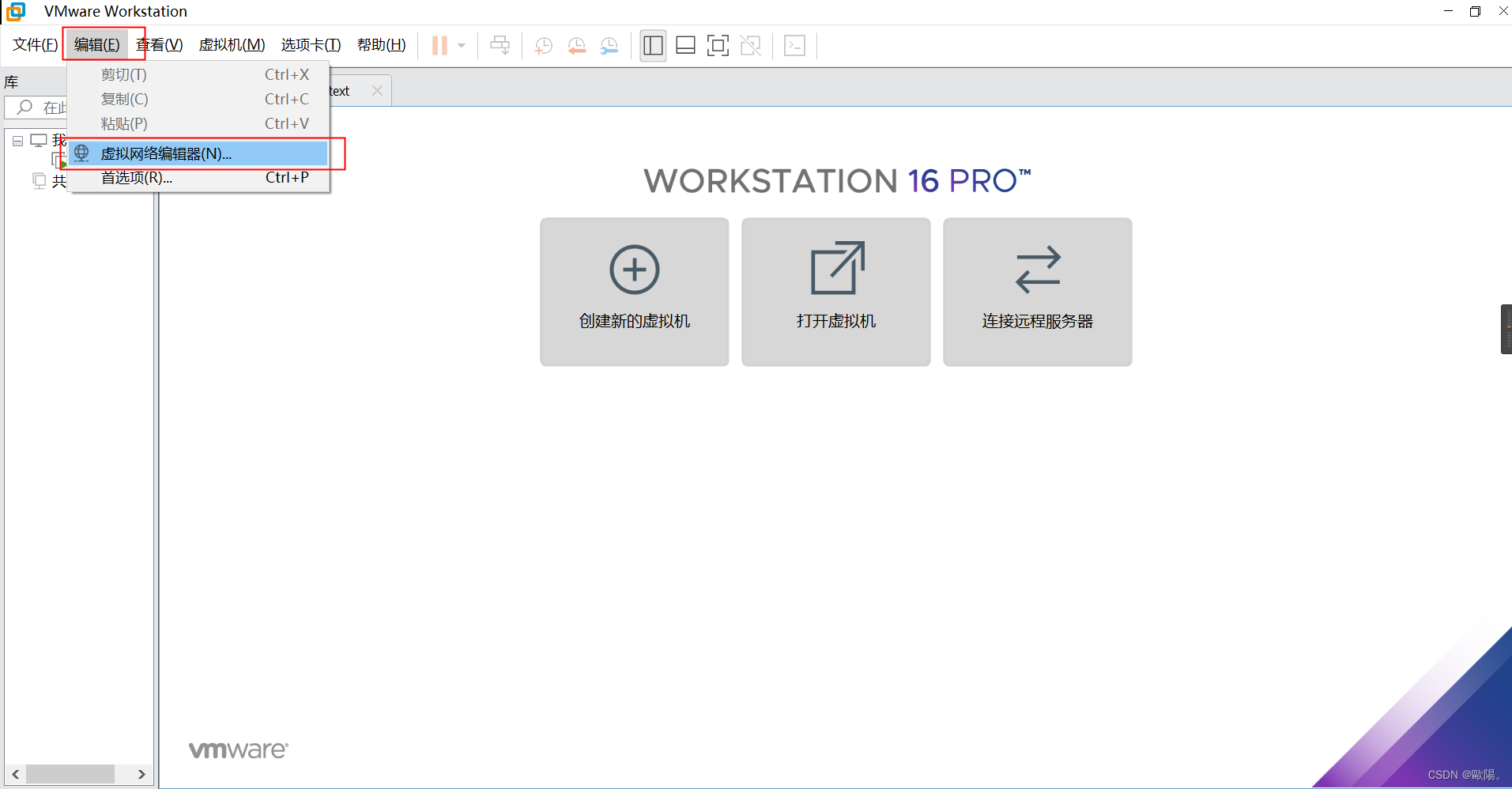Image resolution: width=1512 pixels, height=789 pixels.
Task: Collapse the library tree root node
Action: tap(17, 141)
